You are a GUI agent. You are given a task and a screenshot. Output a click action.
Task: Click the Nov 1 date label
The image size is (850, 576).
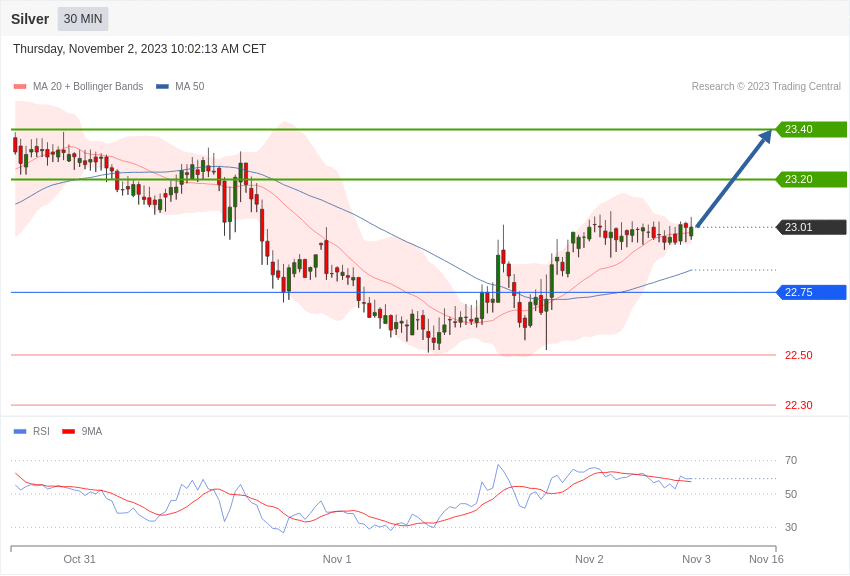[x=337, y=559]
